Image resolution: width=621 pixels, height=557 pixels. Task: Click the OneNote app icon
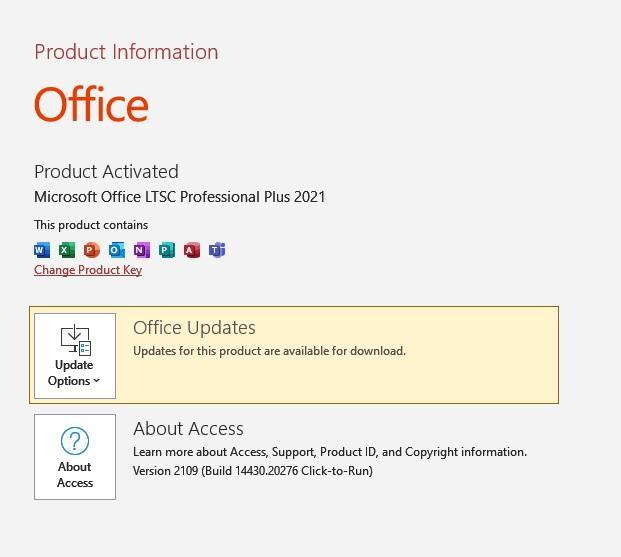(142, 250)
